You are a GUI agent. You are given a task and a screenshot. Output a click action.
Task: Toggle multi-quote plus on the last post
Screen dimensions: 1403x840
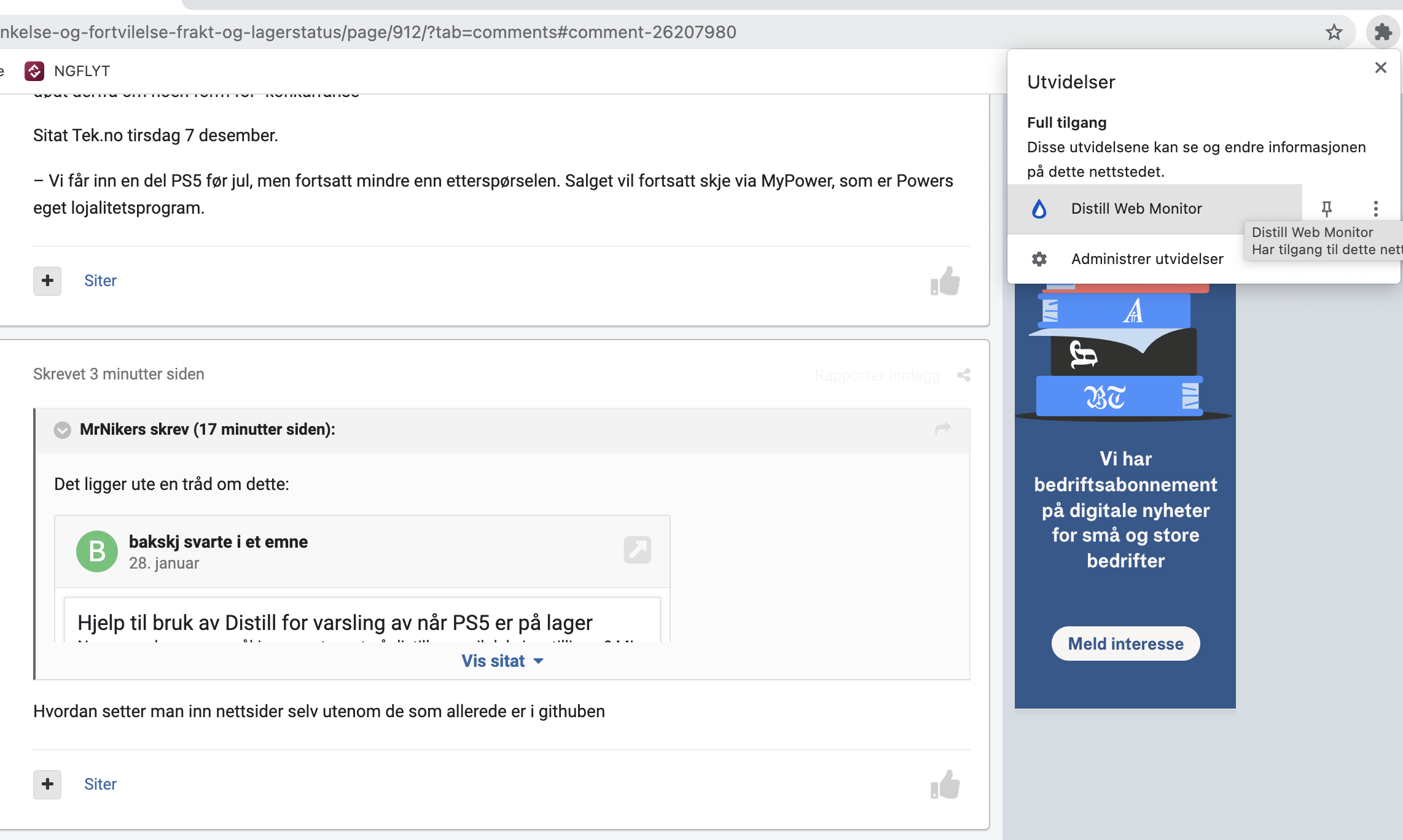click(47, 785)
